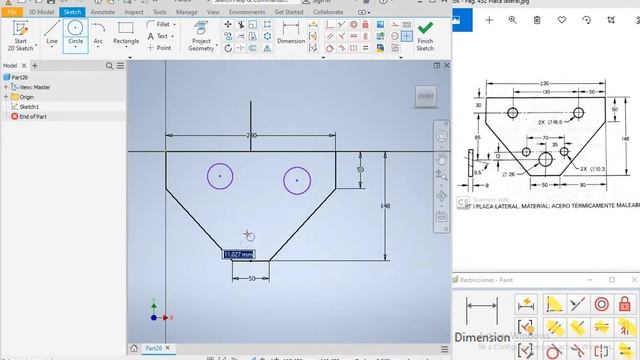Click the Finish Sketch button

425,36
